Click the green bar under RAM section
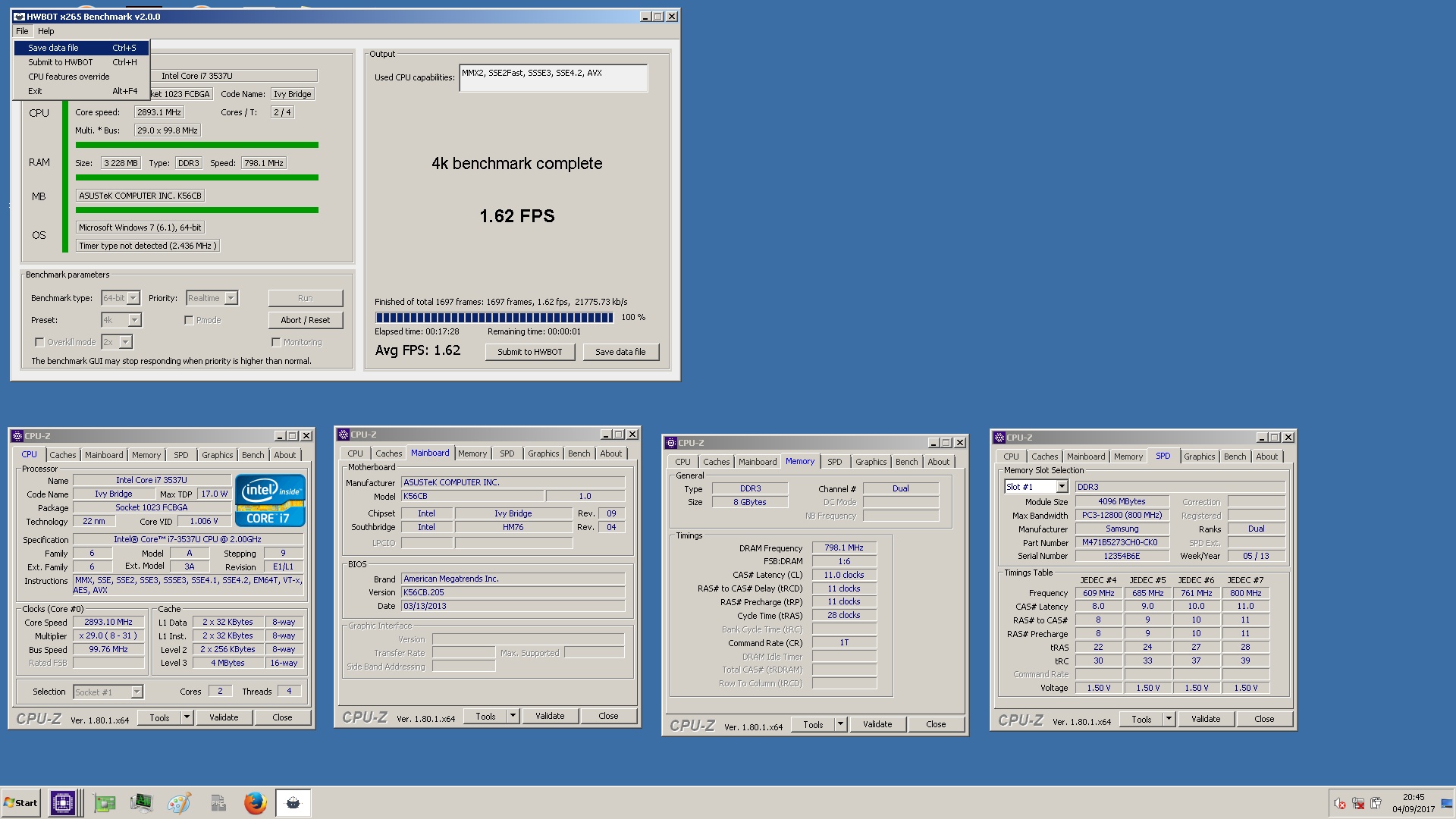 (196, 177)
